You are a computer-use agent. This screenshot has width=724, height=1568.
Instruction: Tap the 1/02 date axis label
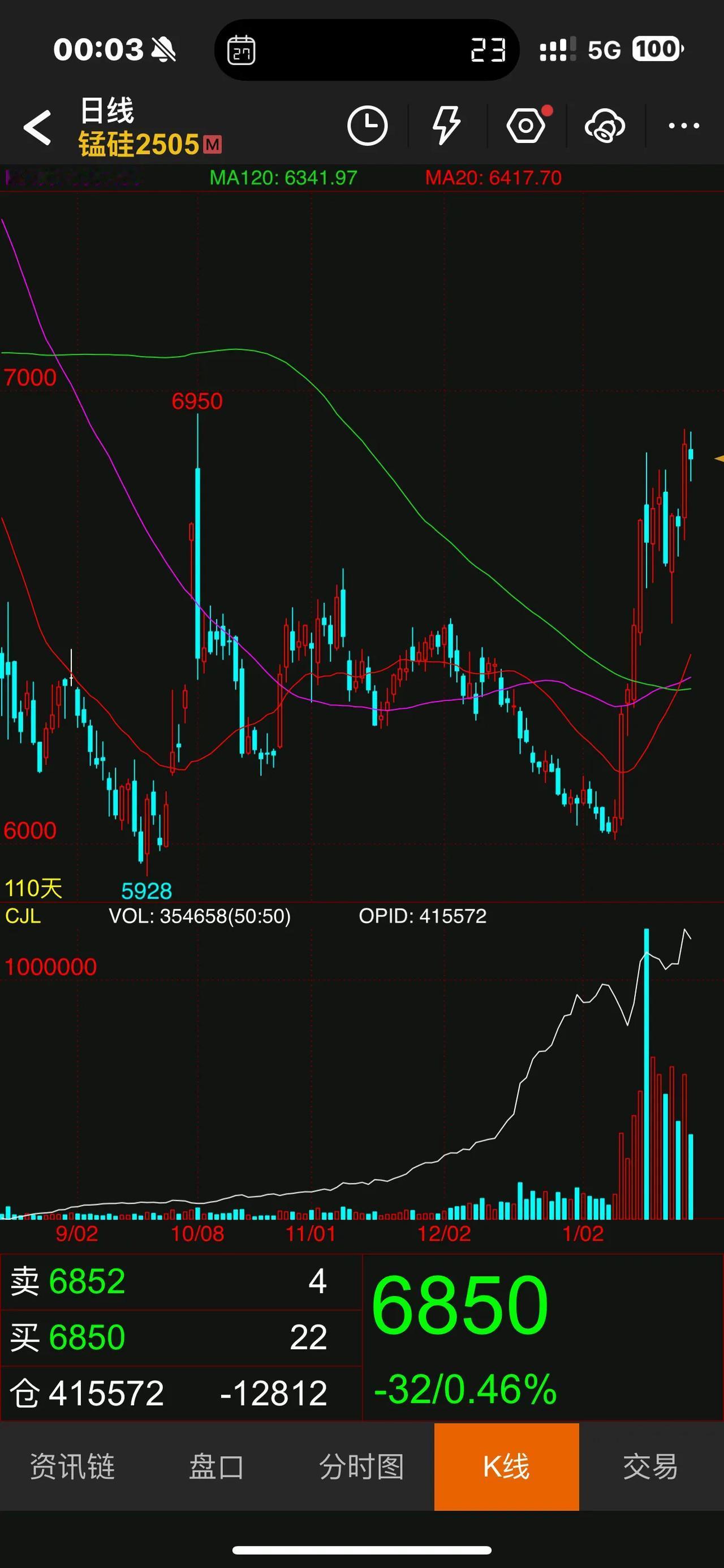click(583, 1234)
